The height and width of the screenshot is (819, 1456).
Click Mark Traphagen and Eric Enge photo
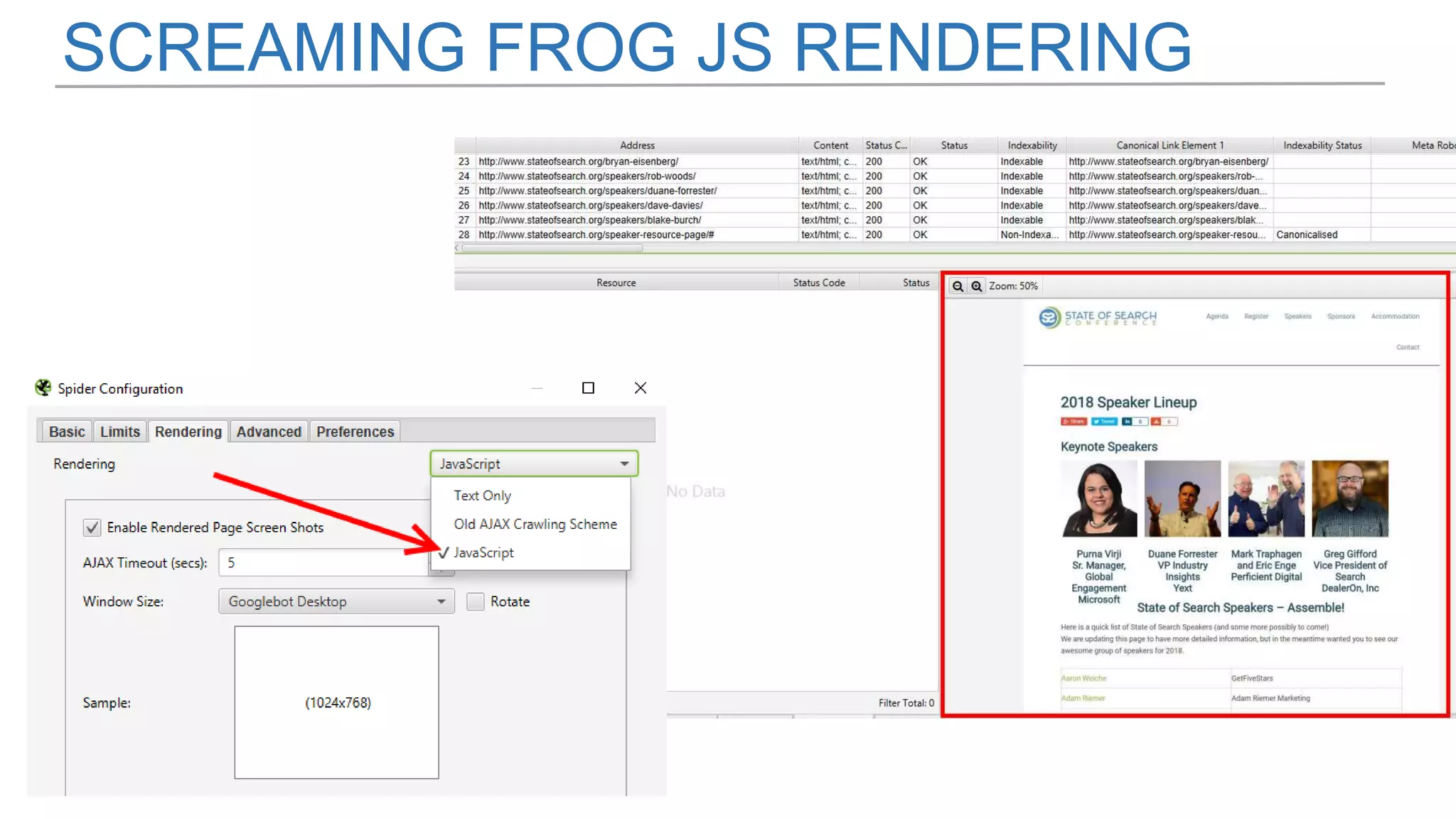tap(1266, 498)
